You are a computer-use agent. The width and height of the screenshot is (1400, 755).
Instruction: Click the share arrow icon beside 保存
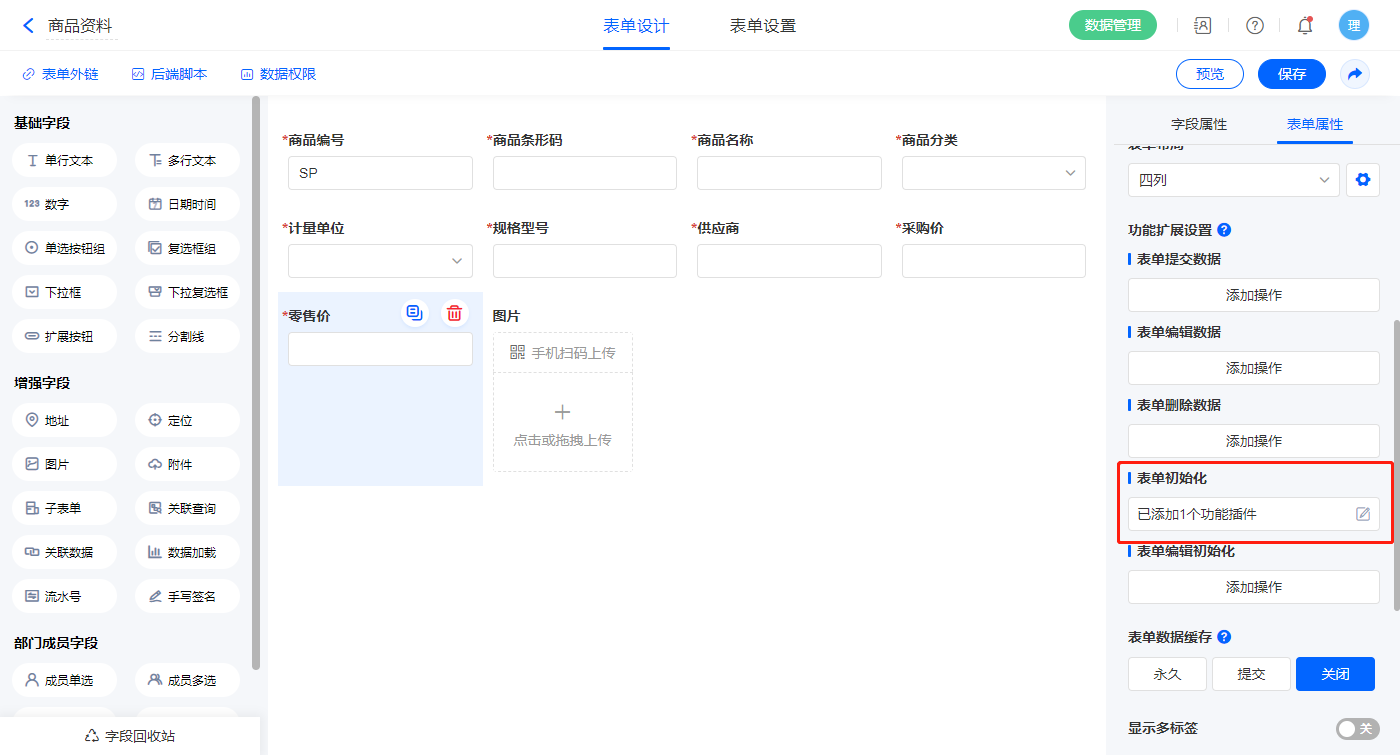(x=1354, y=74)
